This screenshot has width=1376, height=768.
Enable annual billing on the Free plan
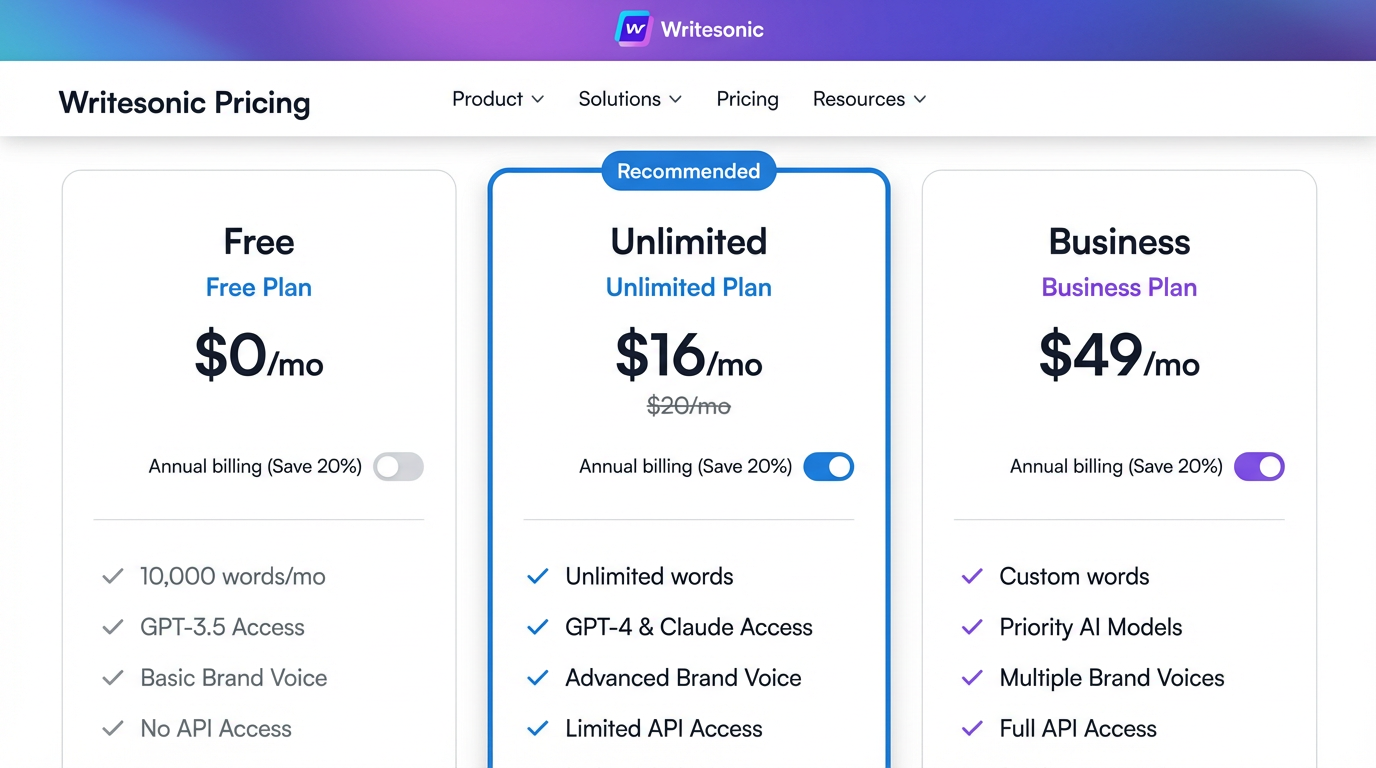(398, 466)
